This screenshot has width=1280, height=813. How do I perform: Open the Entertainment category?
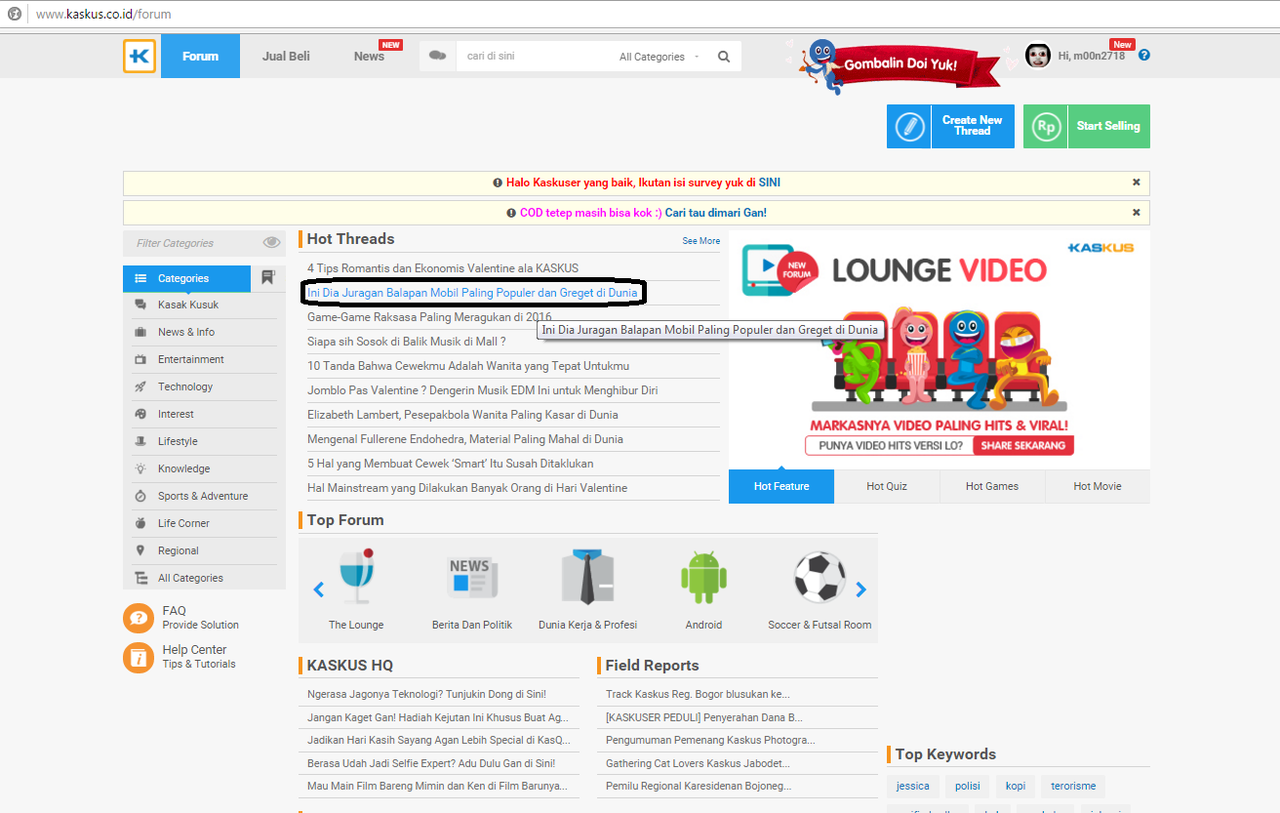pyautogui.click(x=191, y=359)
